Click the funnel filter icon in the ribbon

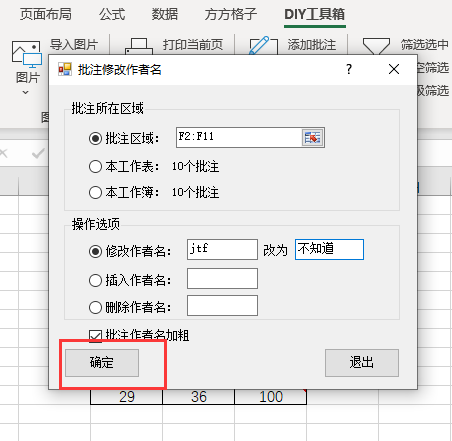[376, 46]
